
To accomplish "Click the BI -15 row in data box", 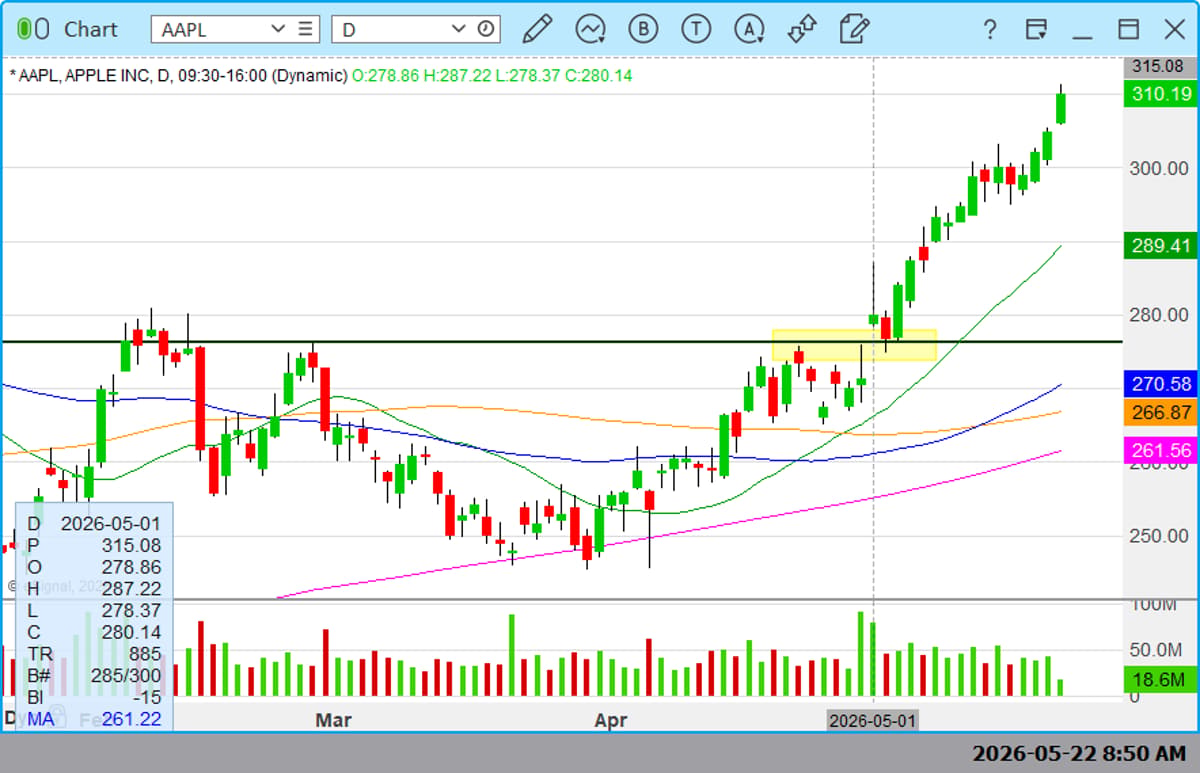I will 94,697.
